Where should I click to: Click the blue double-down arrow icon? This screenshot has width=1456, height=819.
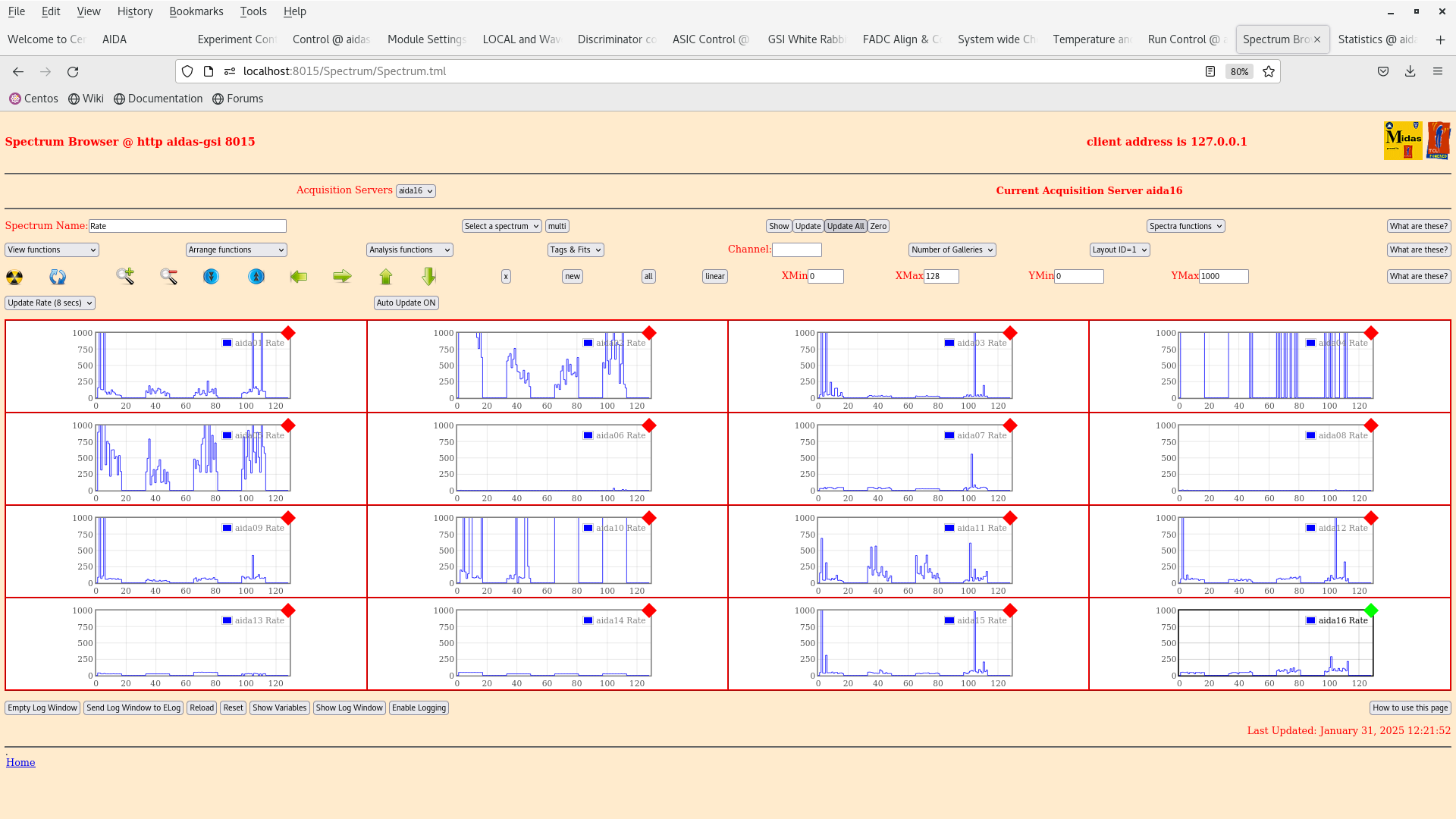coord(211,277)
